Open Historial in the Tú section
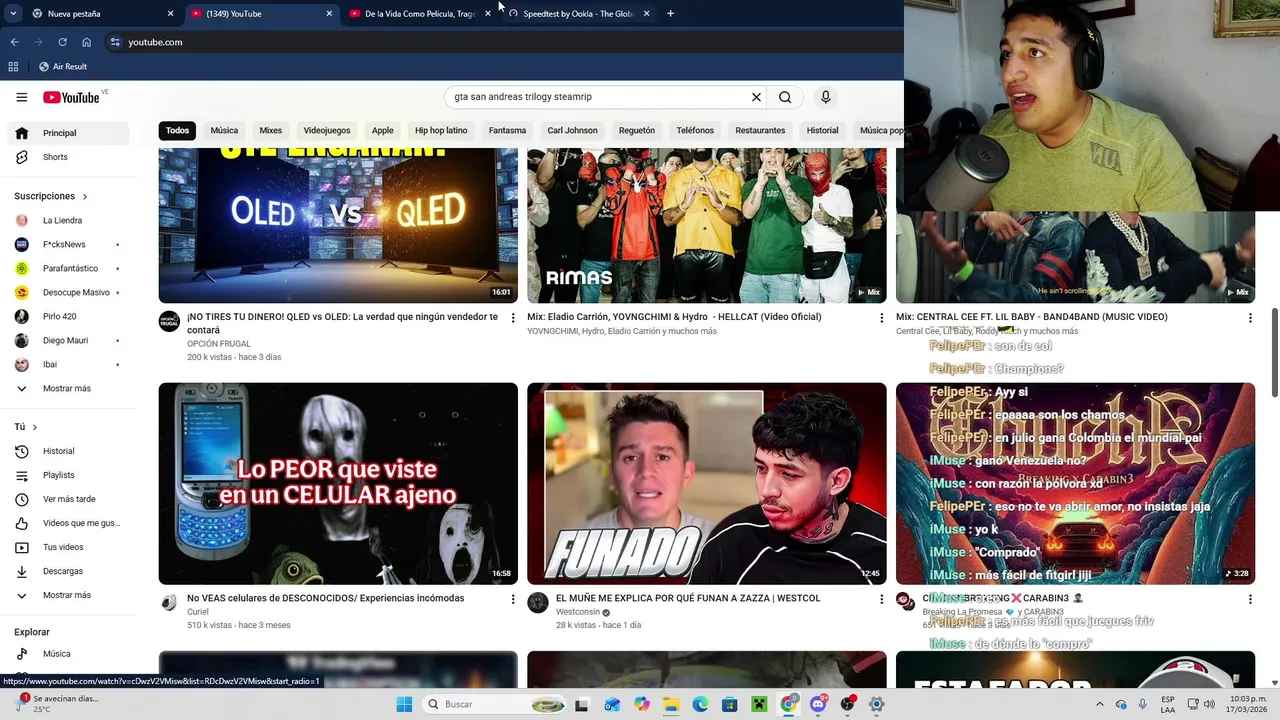This screenshot has height=720, width=1280. (x=68, y=451)
